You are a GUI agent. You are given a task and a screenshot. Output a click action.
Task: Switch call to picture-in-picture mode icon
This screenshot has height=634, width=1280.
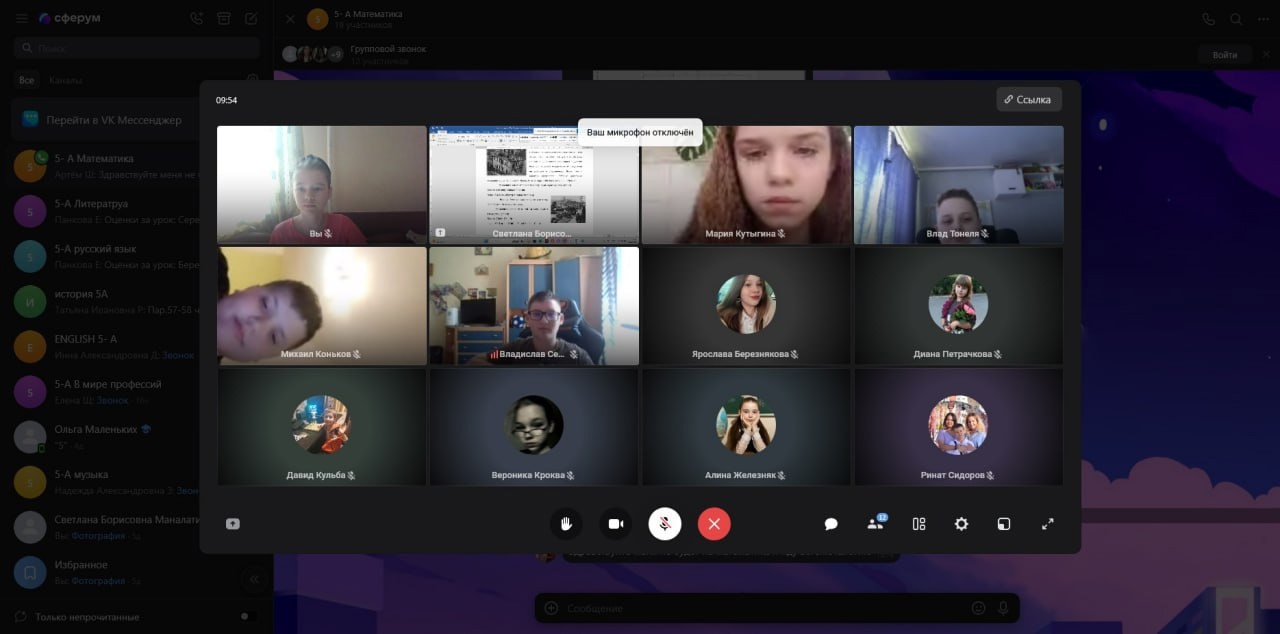click(1004, 524)
